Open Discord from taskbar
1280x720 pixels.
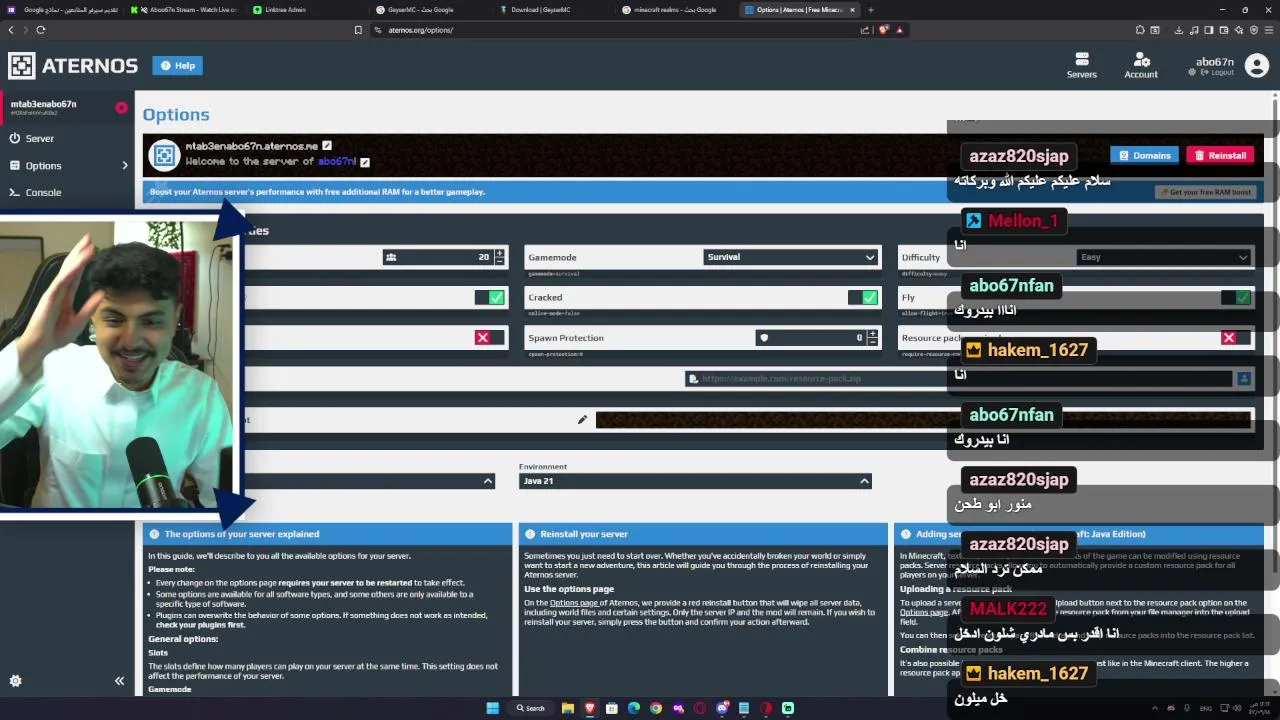click(x=722, y=708)
